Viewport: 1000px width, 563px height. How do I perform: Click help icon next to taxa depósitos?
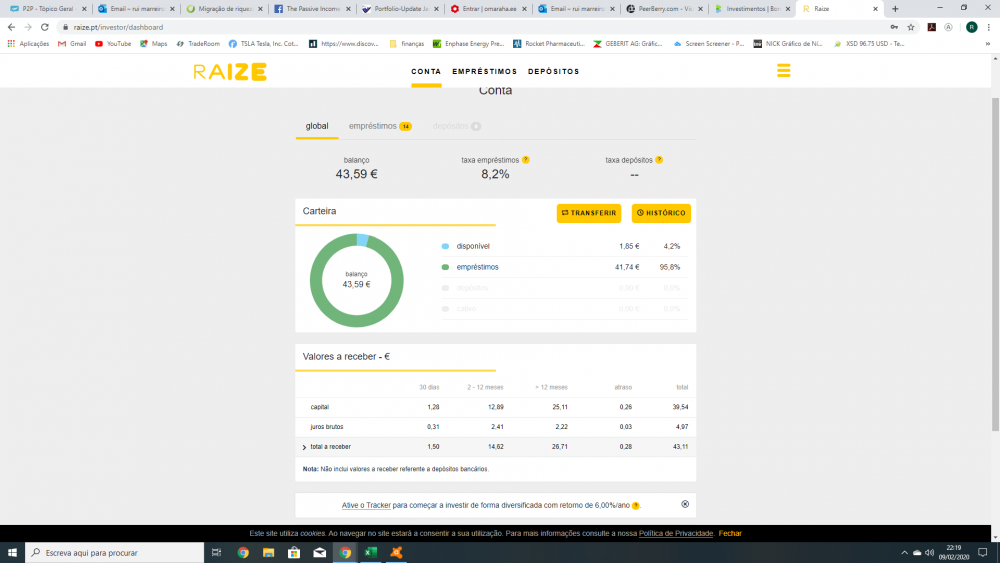point(659,160)
